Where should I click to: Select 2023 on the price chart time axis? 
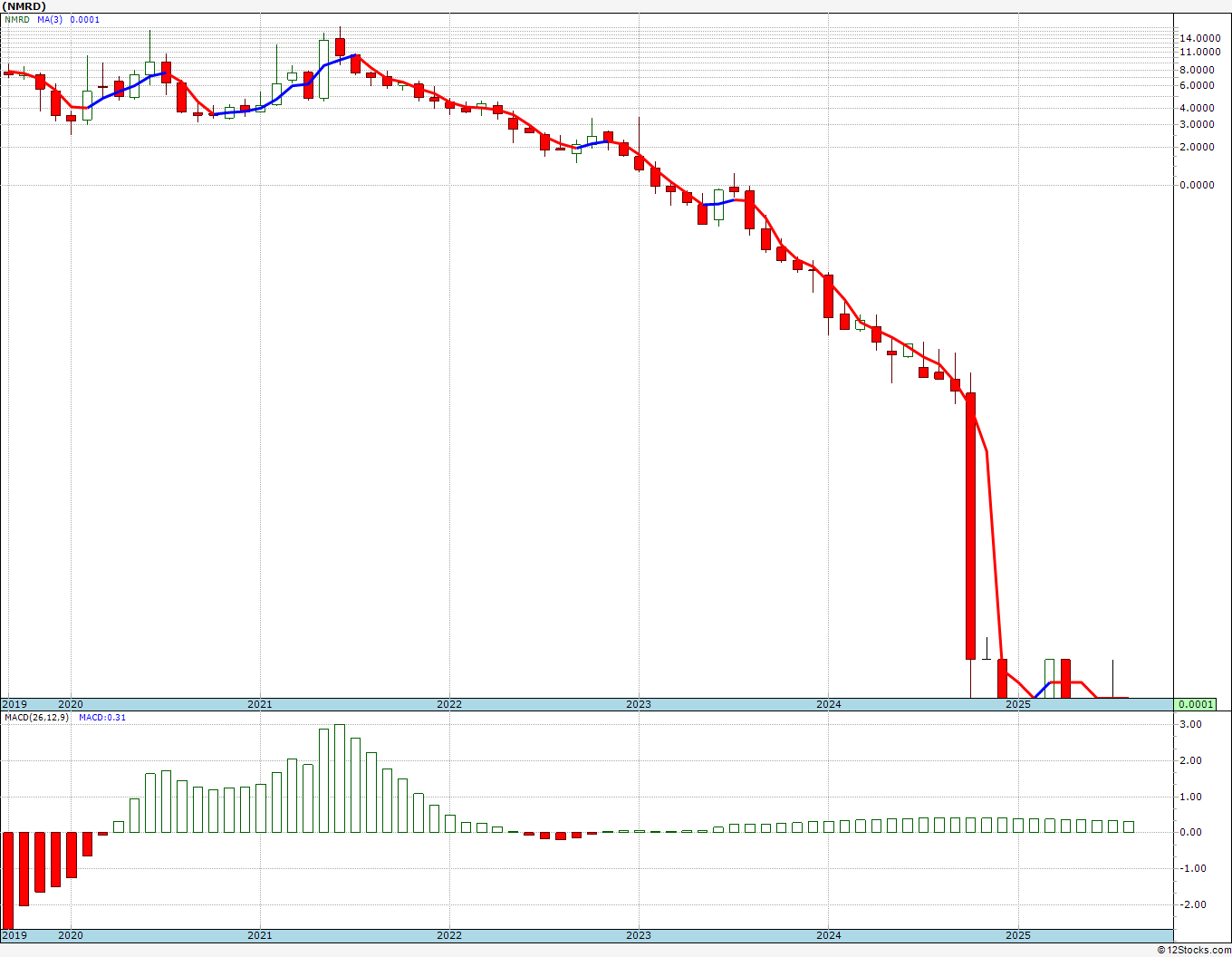[x=639, y=704]
